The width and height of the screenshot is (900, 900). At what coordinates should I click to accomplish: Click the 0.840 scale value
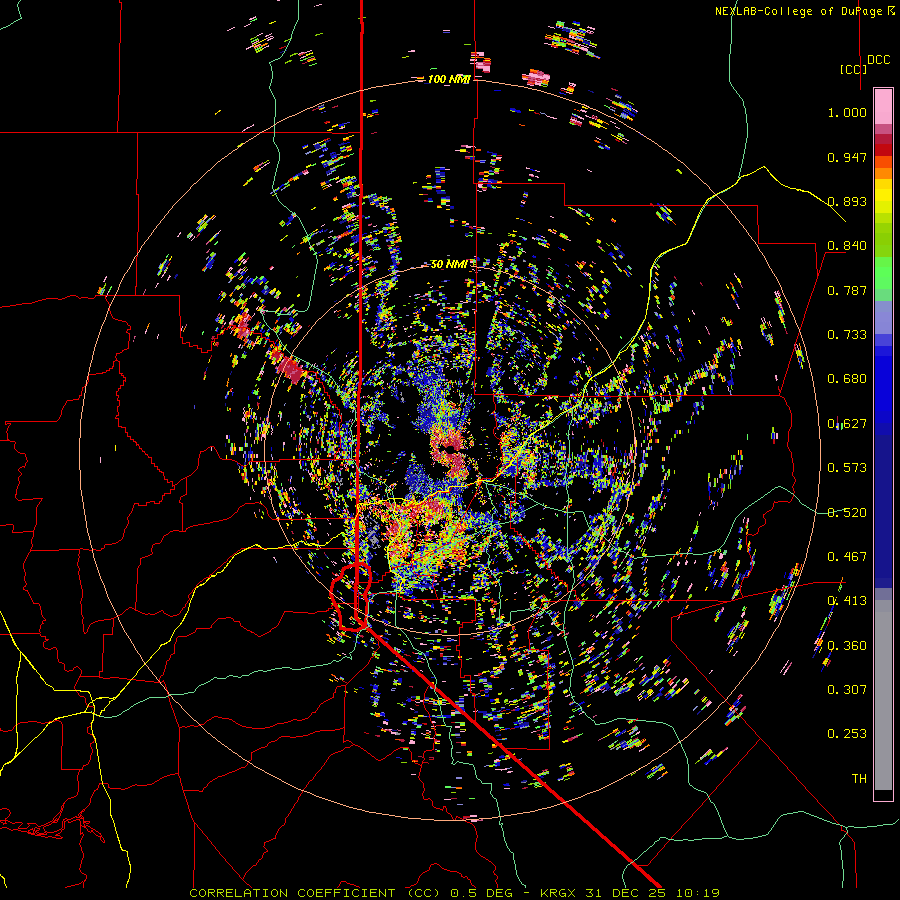[x=847, y=246]
